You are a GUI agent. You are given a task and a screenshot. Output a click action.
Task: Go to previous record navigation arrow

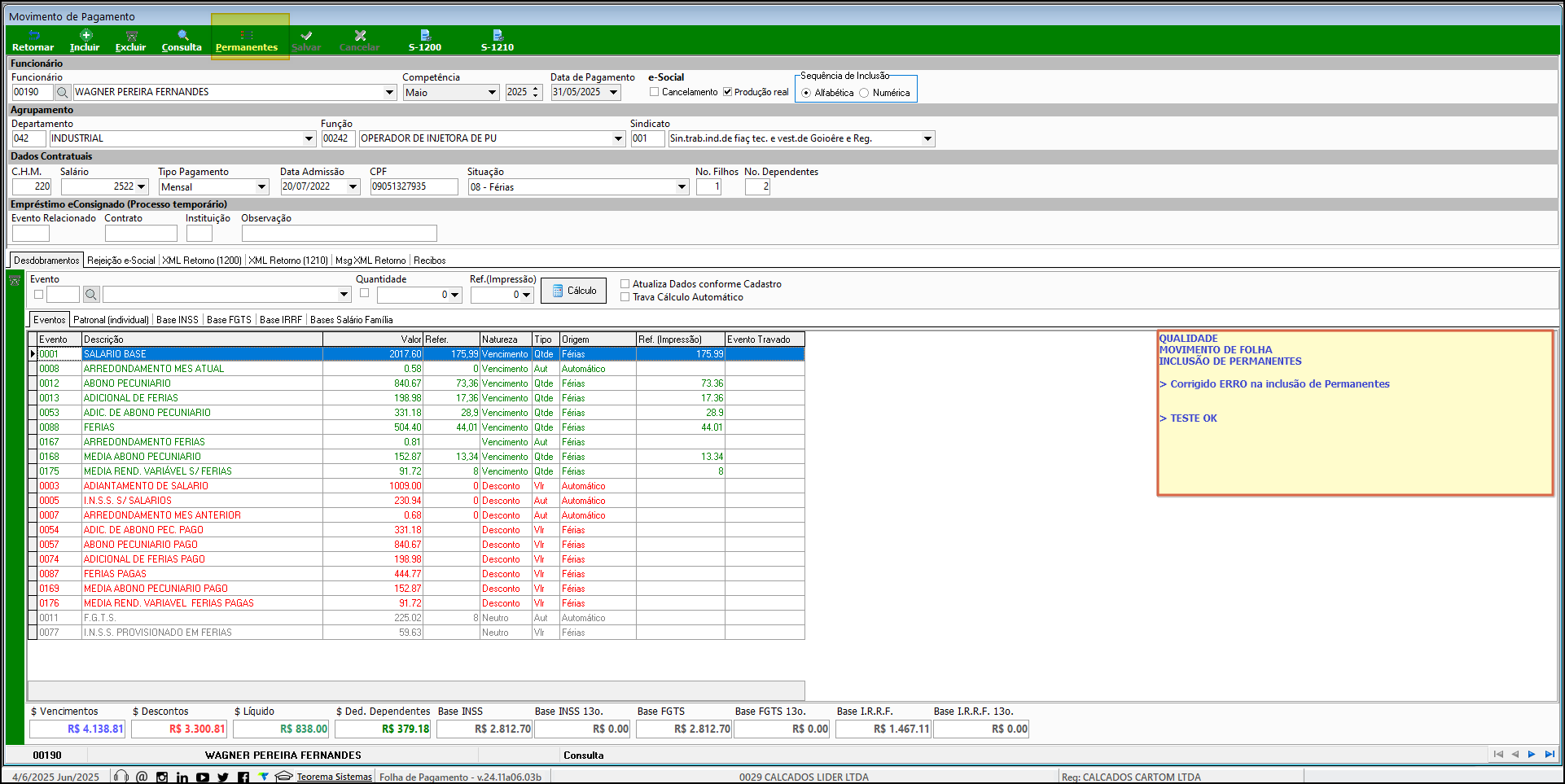coord(1515,754)
